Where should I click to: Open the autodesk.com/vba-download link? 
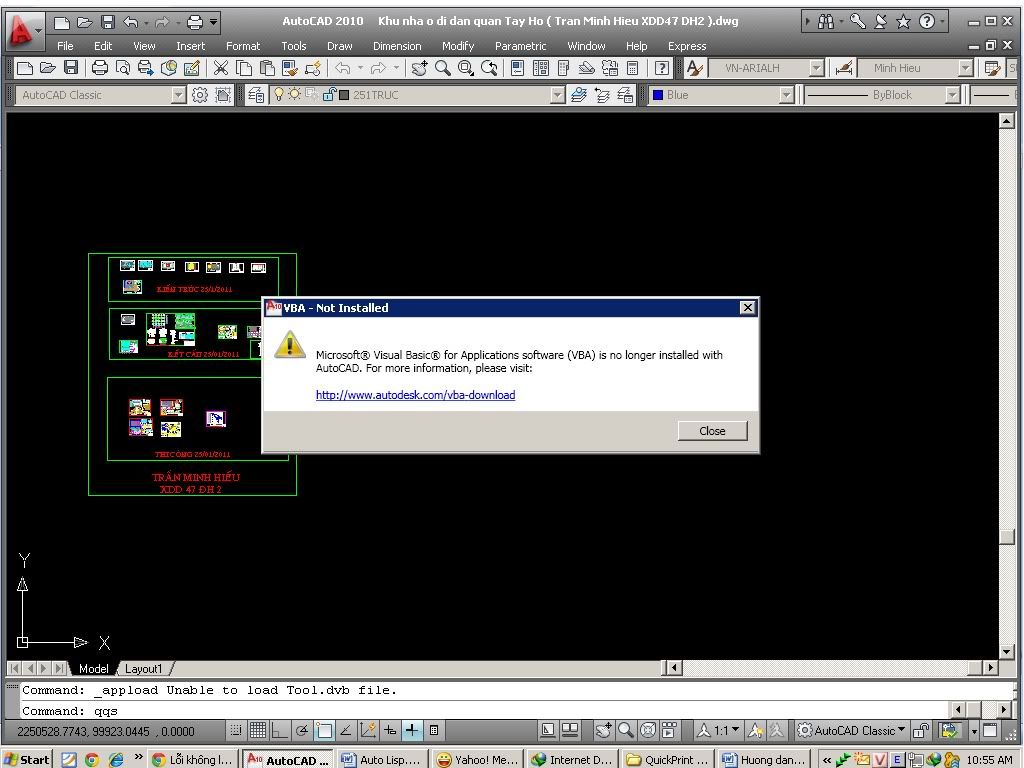[415, 395]
